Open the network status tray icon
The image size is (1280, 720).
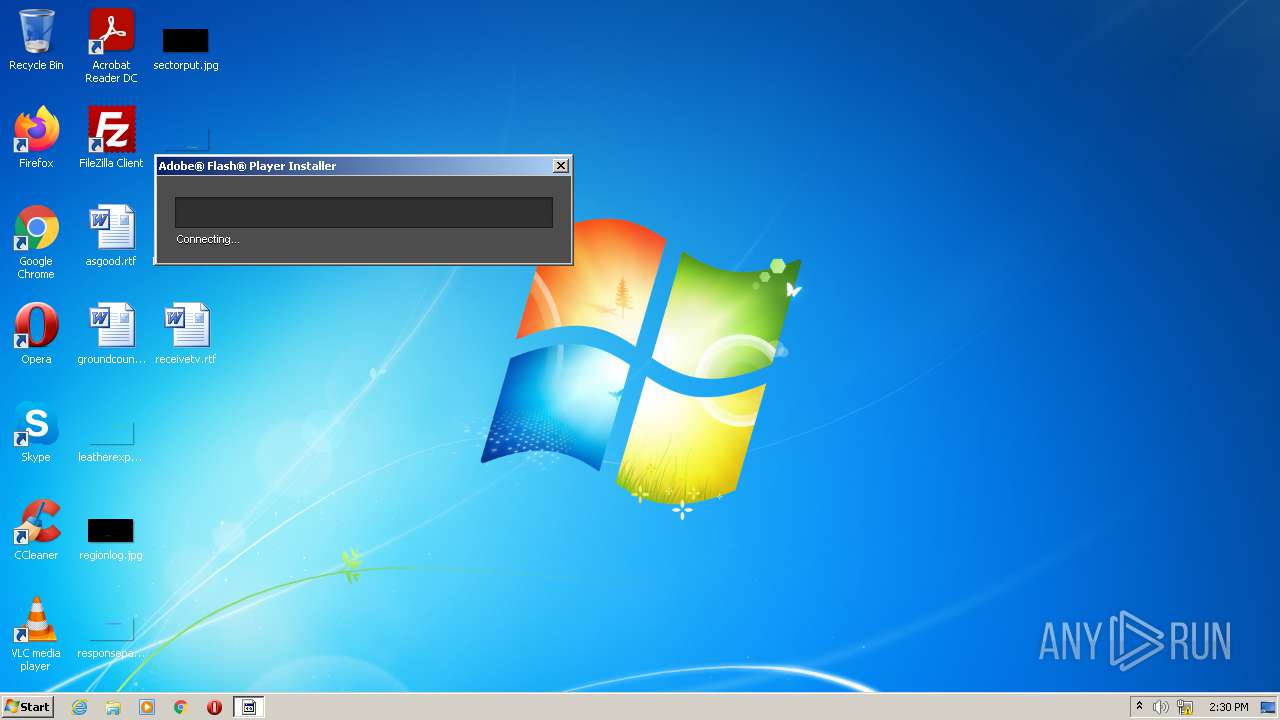point(1185,707)
